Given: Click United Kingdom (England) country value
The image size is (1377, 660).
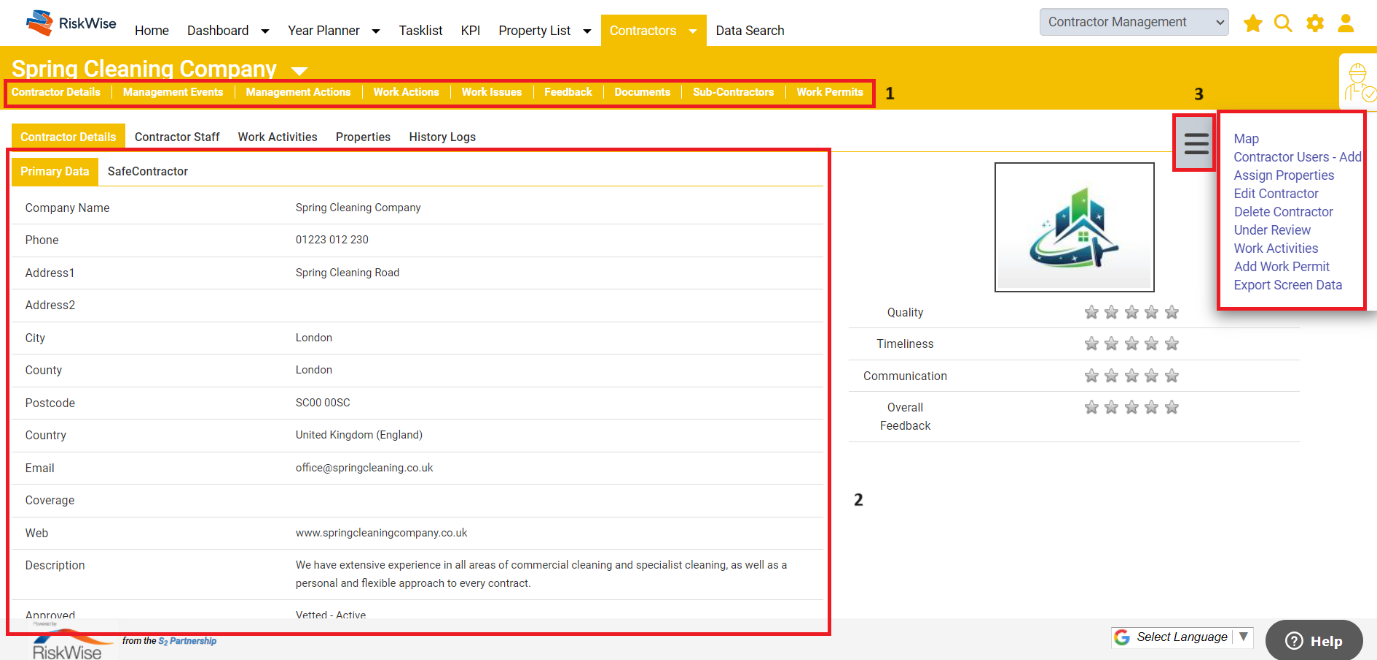Looking at the screenshot, I should [359, 435].
